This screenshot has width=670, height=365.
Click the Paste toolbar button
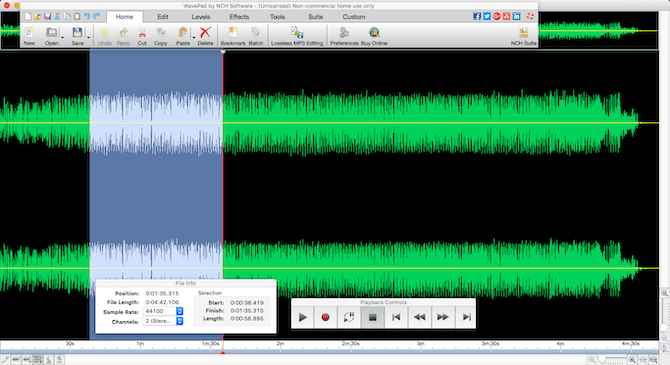[x=183, y=36]
